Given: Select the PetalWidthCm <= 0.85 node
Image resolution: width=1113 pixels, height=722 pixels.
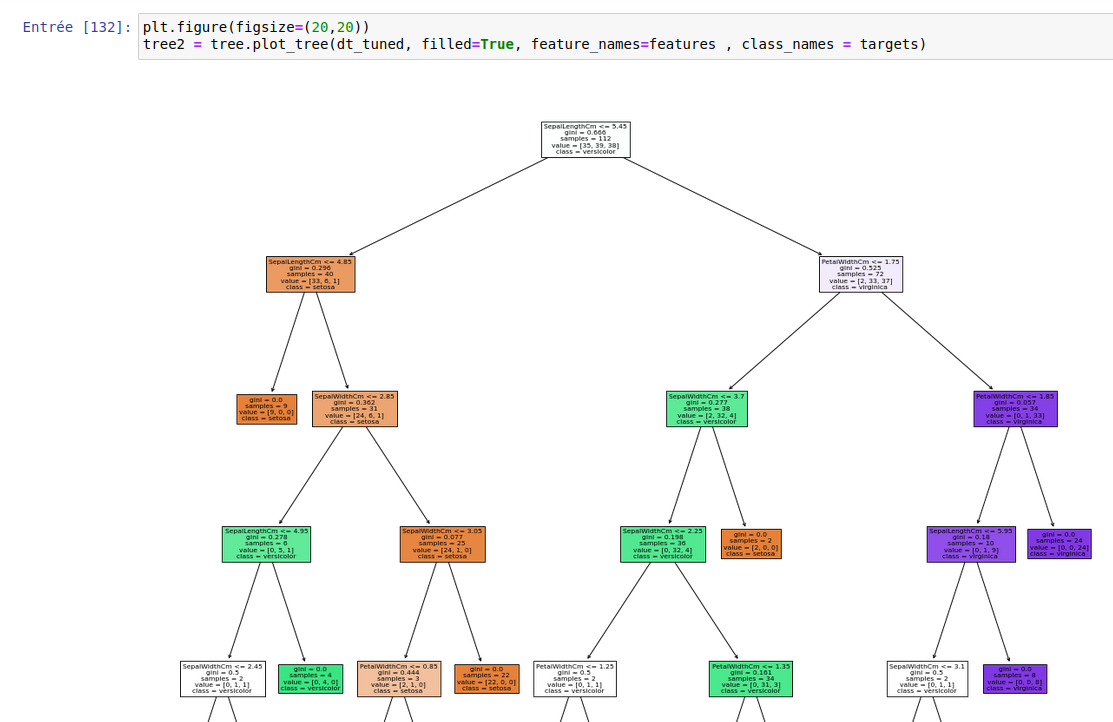Looking at the screenshot, I should click(x=398, y=679).
